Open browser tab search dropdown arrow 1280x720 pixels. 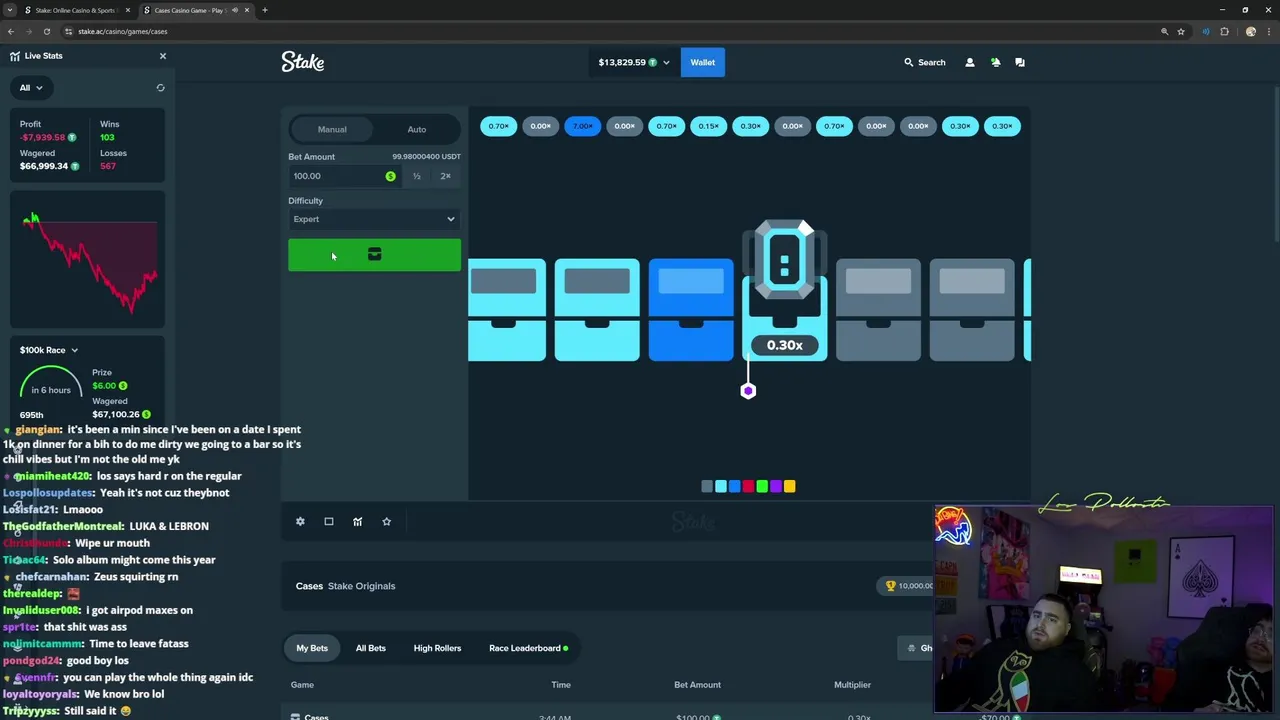click(10, 10)
